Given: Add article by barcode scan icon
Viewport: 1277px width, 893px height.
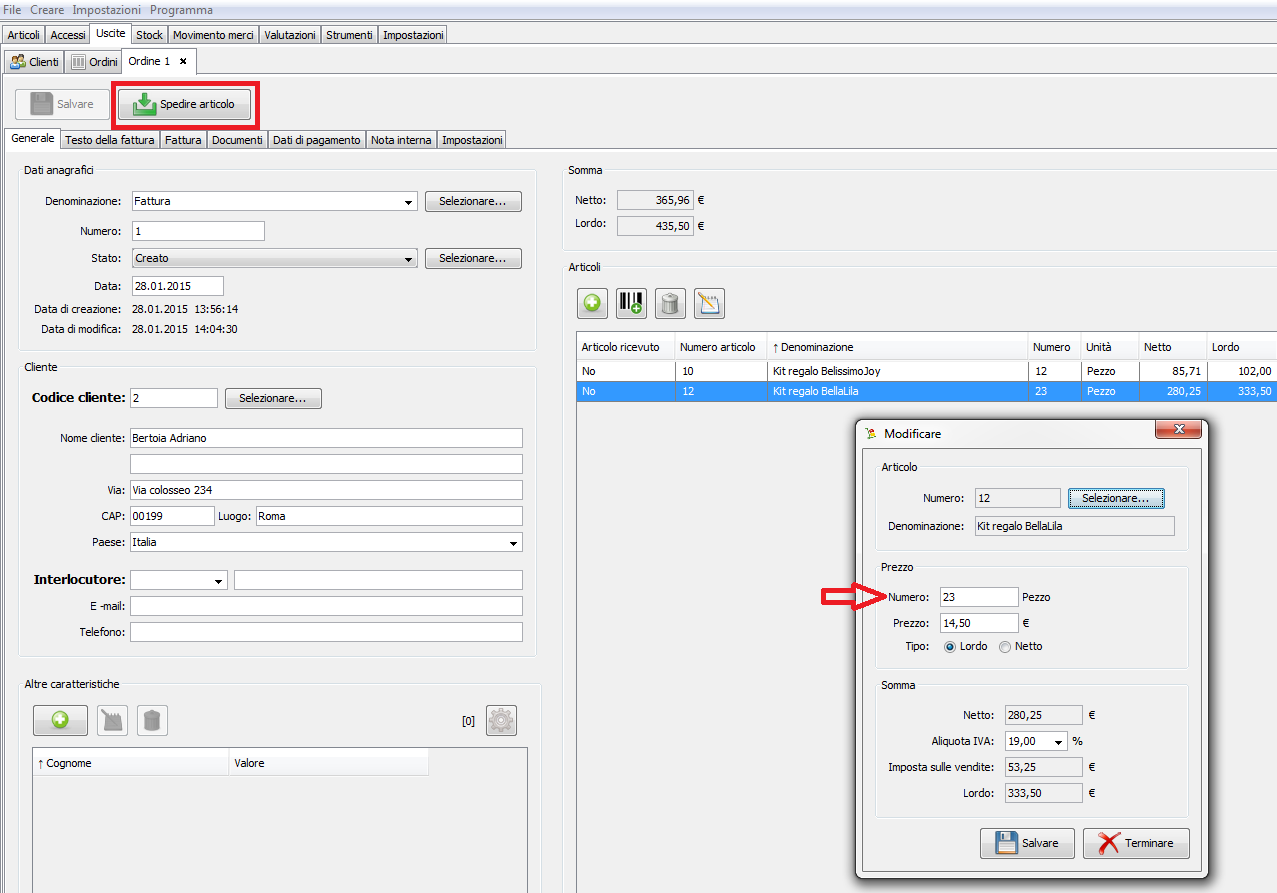Looking at the screenshot, I should coord(631,304).
